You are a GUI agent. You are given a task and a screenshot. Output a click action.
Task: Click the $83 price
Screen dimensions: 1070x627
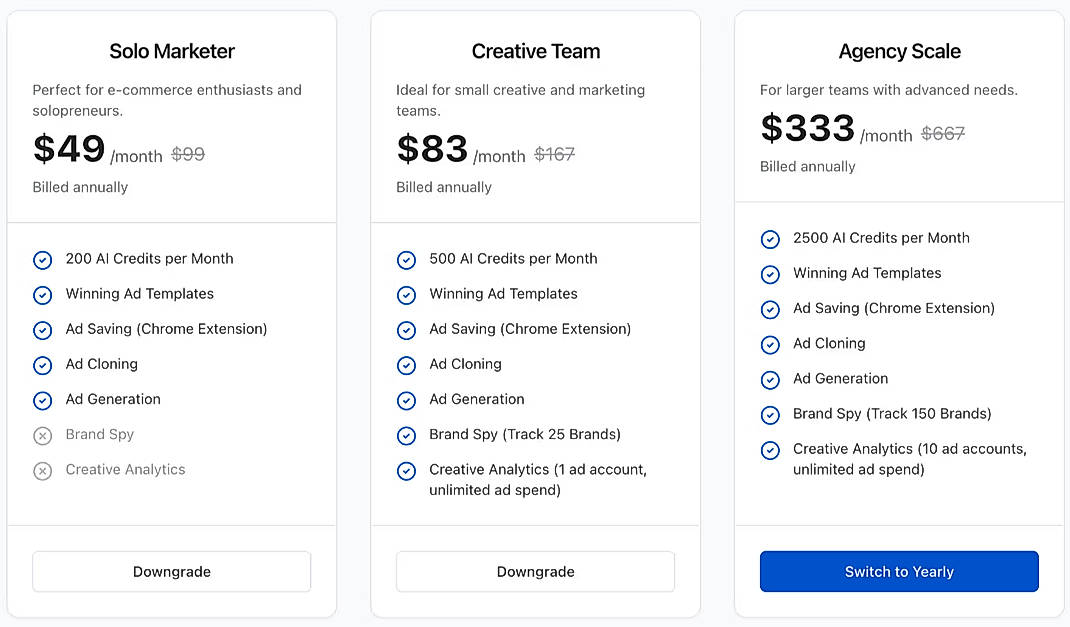(432, 148)
